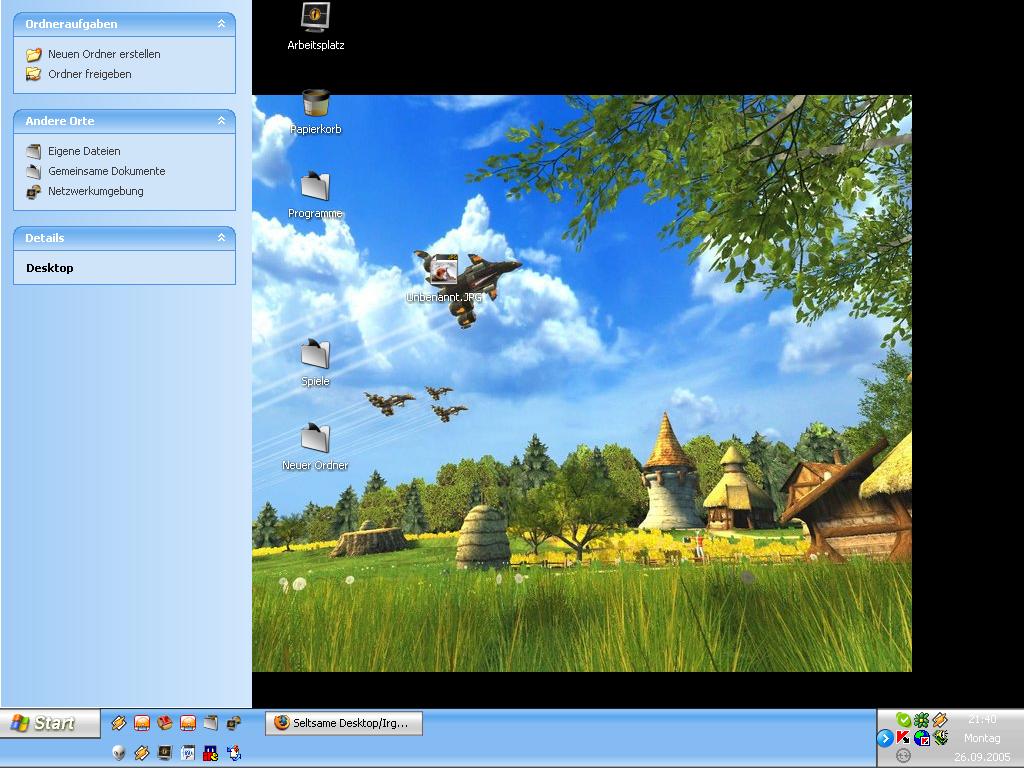Click the gray circular tray icon

click(903, 756)
